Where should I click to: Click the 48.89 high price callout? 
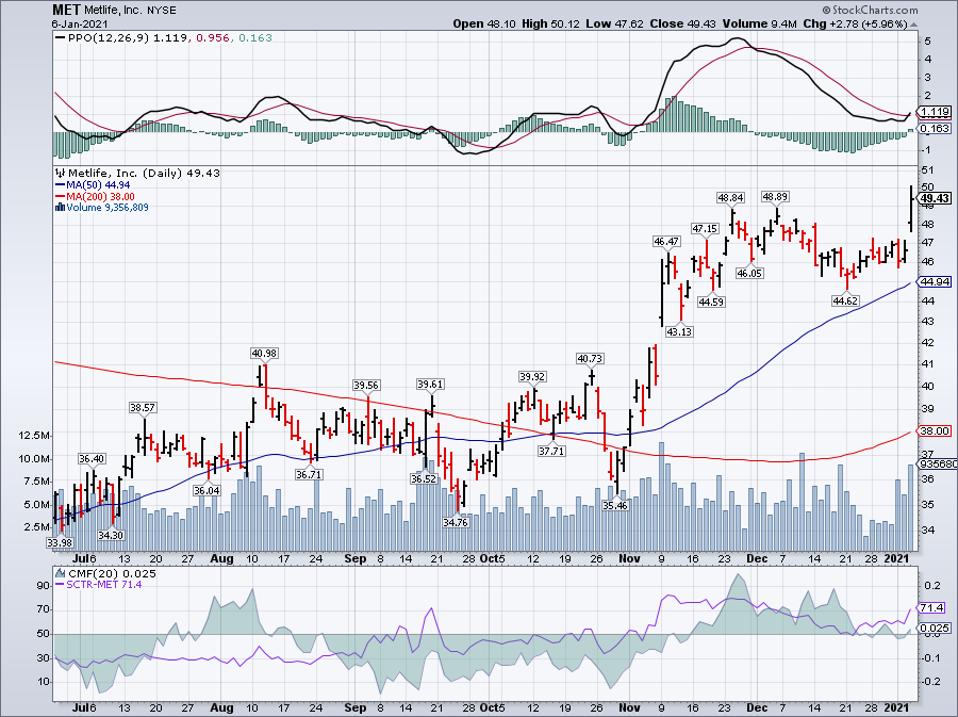tap(775, 197)
